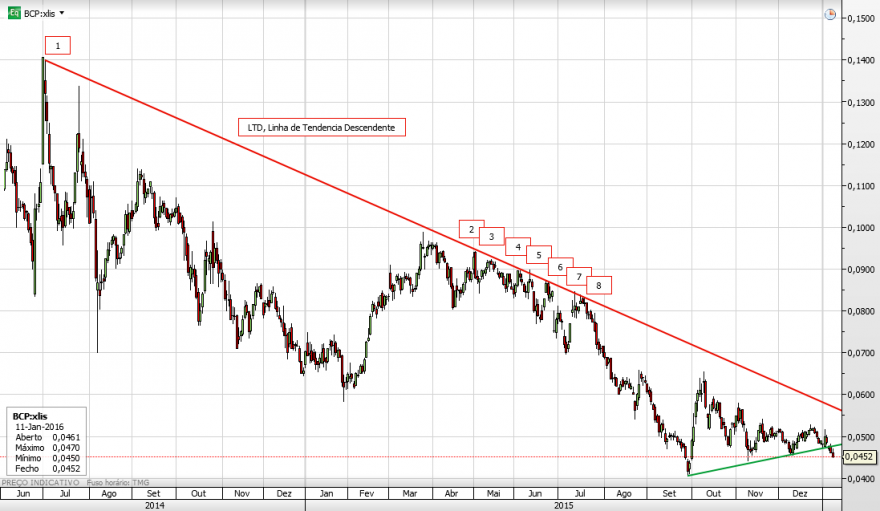Click the 0,1500 price axis label
This screenshot has width=880, height=511.
861,19
